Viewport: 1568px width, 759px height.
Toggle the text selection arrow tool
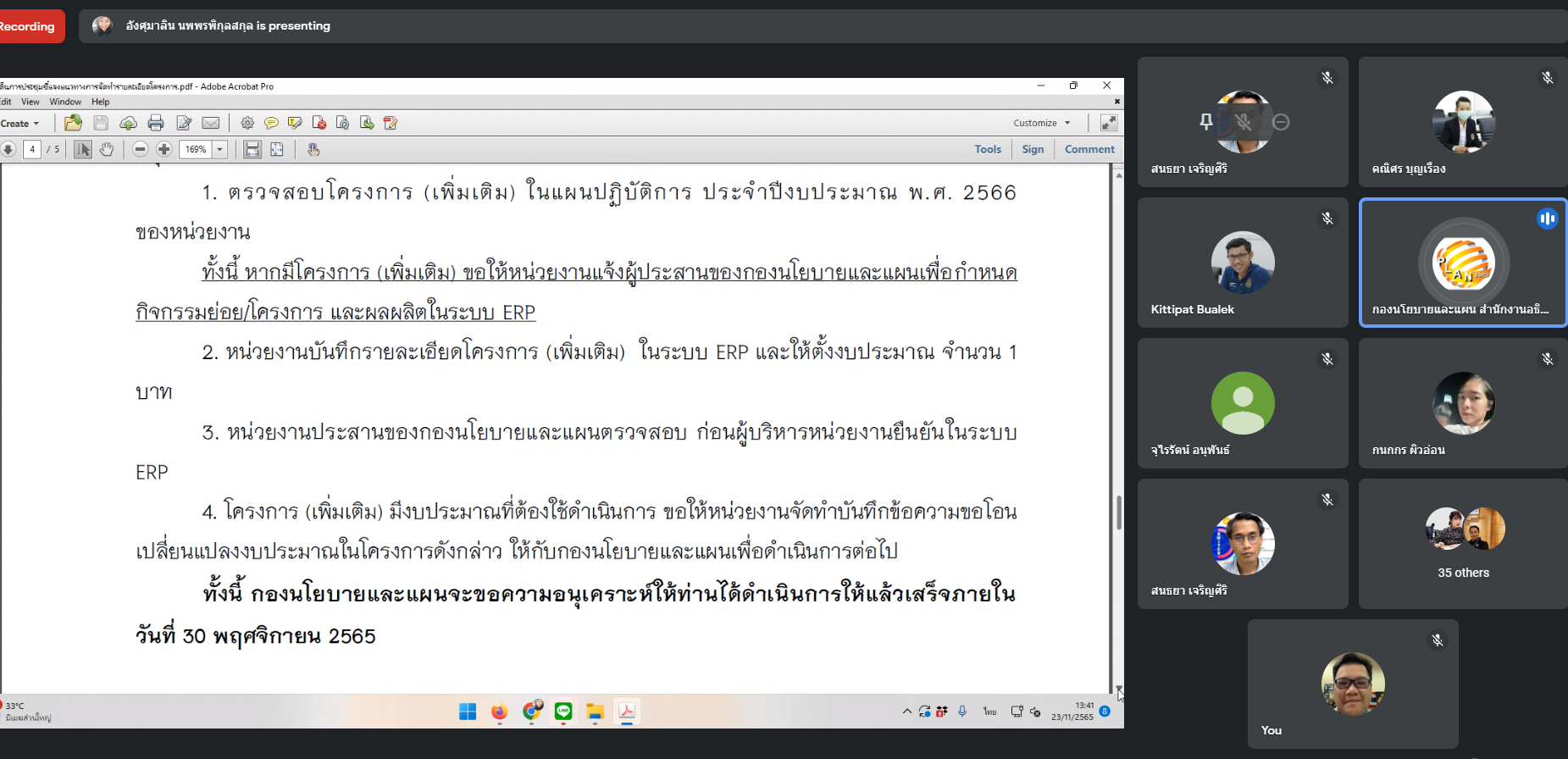(x=82, y=149)
